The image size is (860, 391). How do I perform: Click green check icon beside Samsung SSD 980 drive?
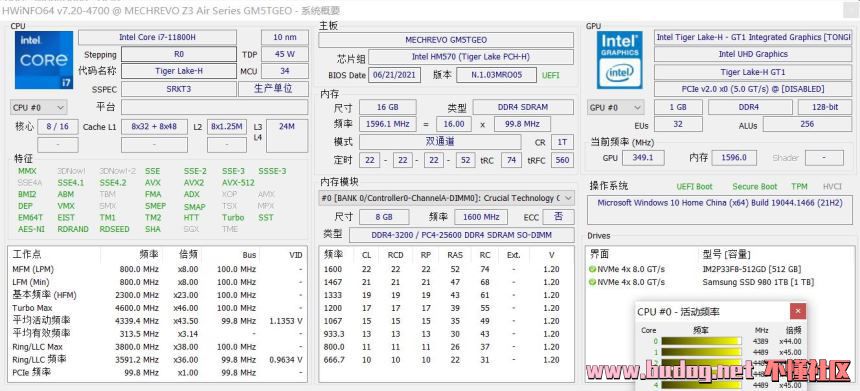click(x=592, y=282)
